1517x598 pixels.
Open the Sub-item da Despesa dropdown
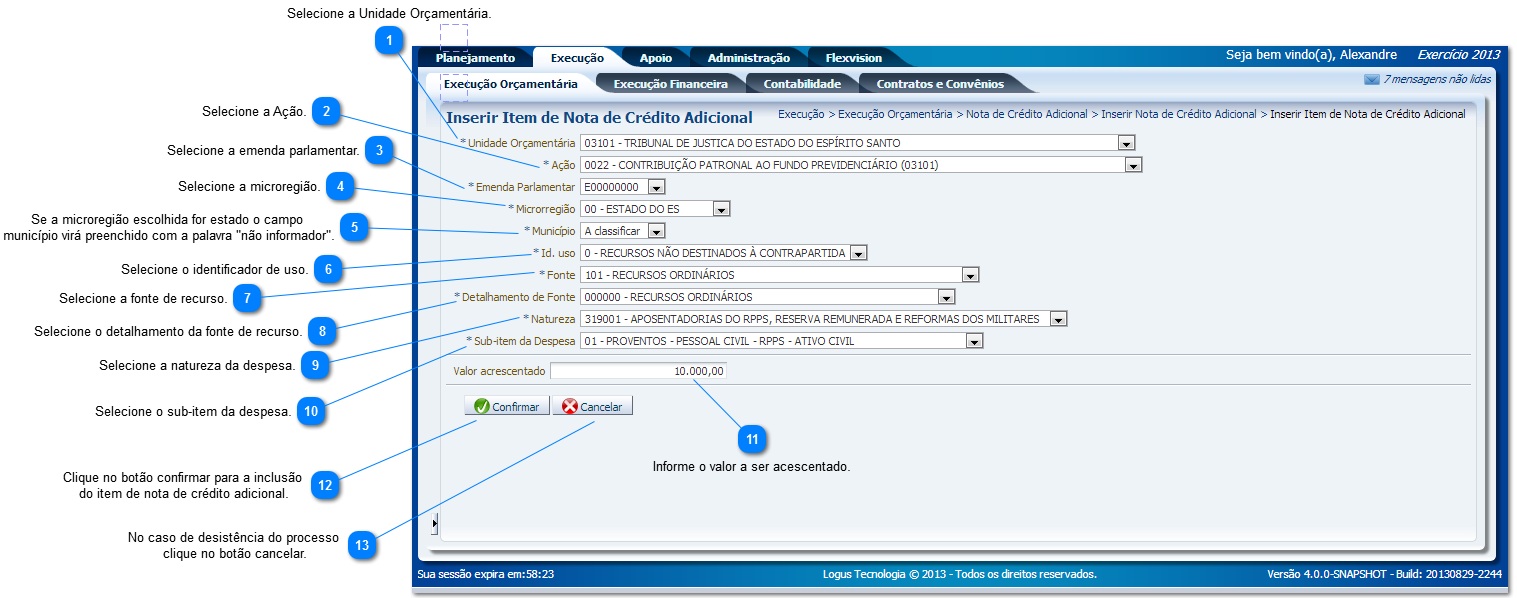click(x=974, y=341)
